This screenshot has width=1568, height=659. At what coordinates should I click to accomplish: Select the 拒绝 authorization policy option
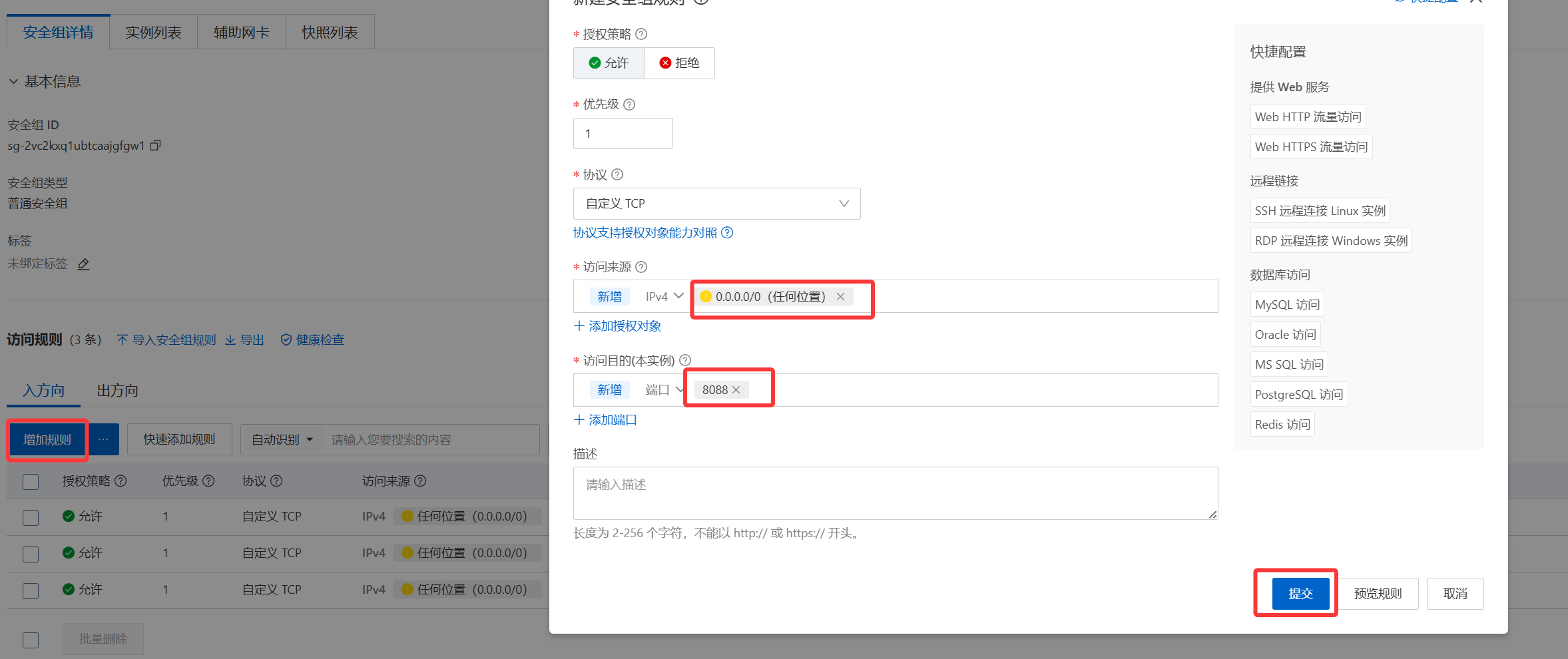tap(679, 63)
